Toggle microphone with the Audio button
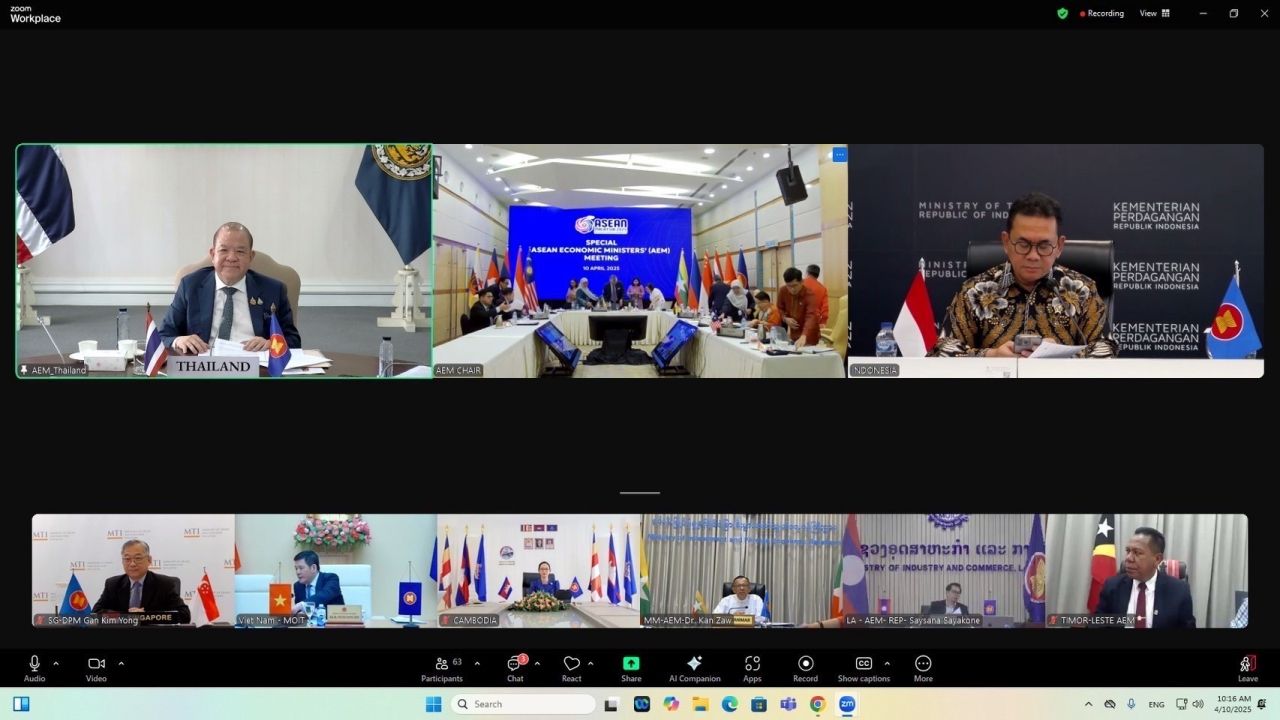Screen dimensions: 1280x720 tap(34, 667)
